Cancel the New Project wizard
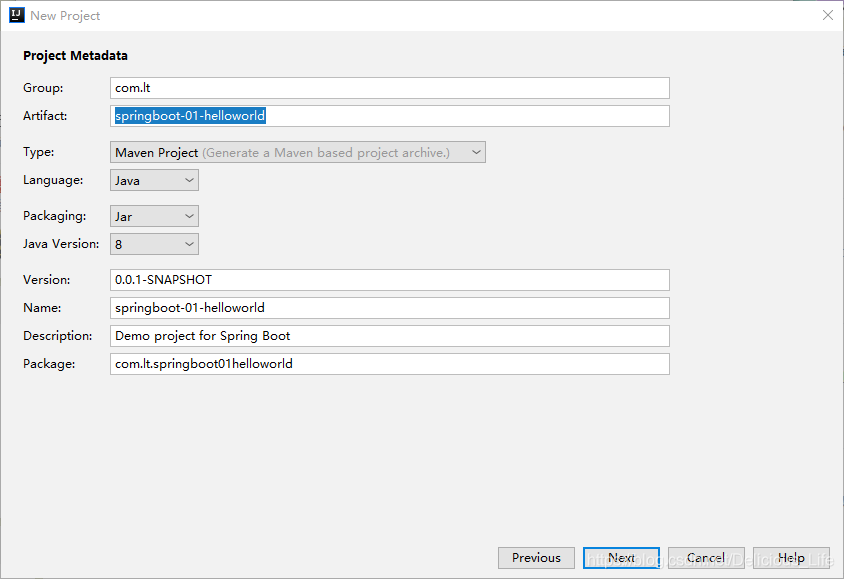Screen dimensions: 844x579 coord(706,558)
